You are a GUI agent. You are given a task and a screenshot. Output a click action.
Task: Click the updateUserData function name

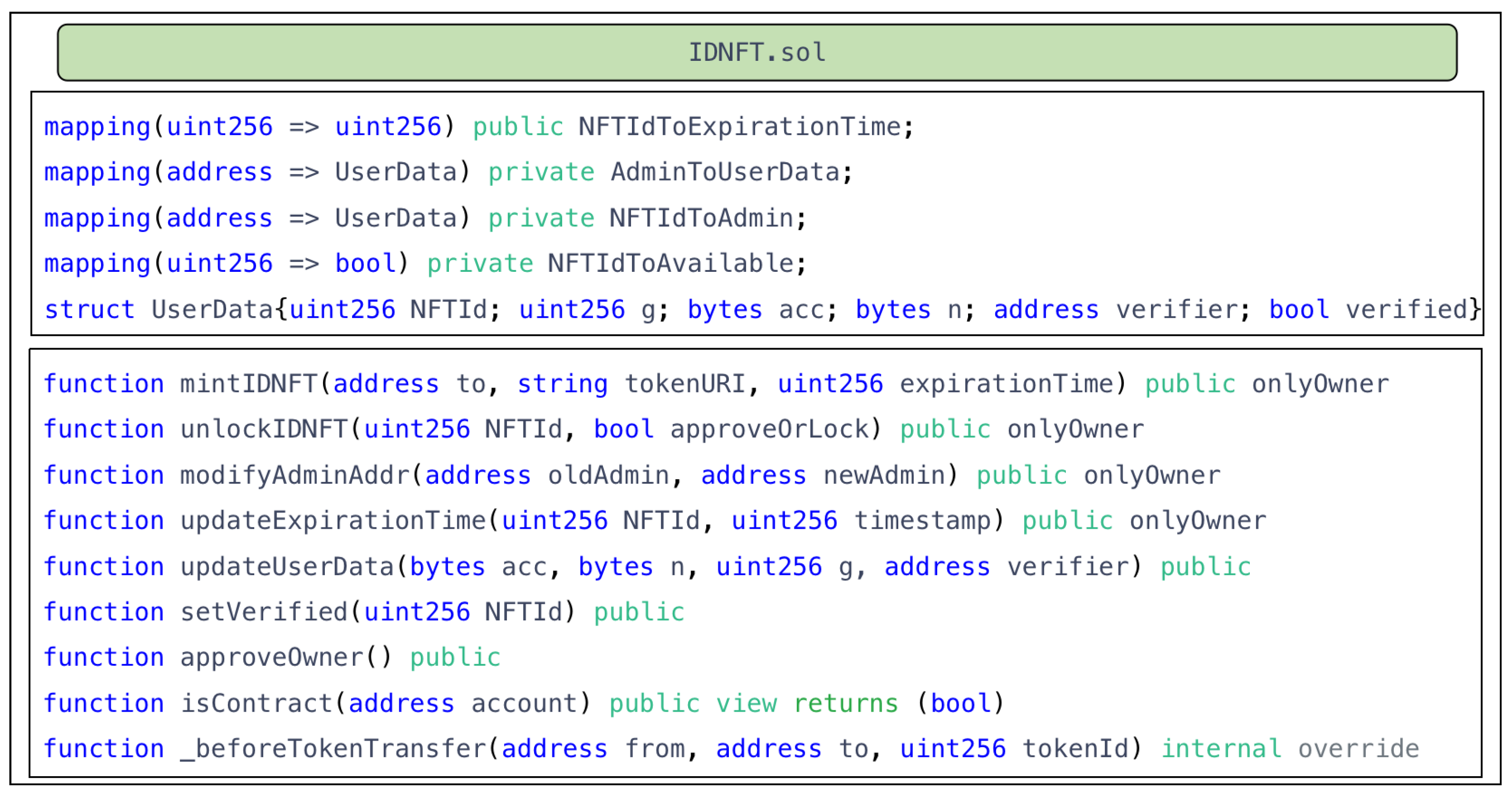coord(287,566)
